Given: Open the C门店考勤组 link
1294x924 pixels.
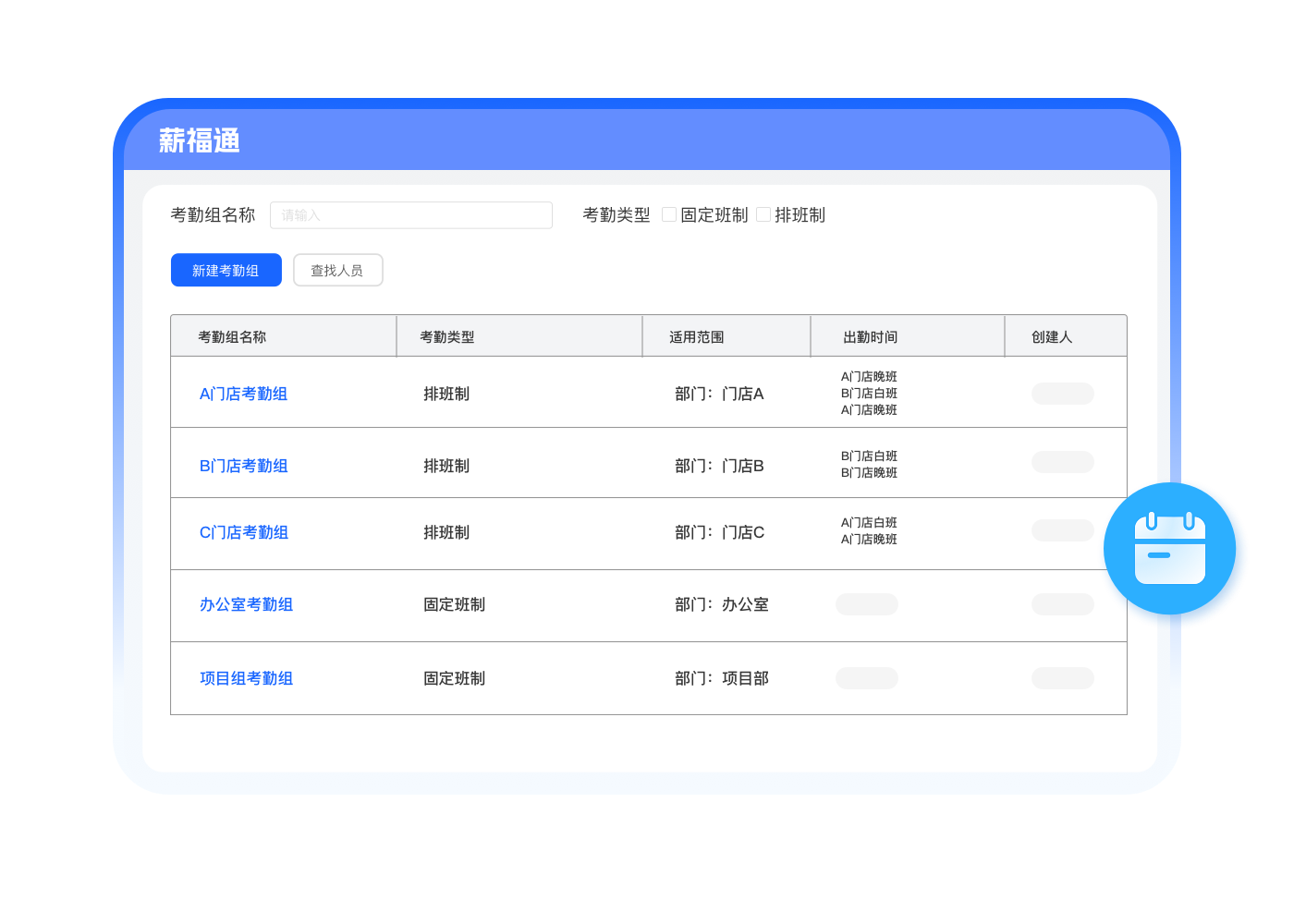Looking at the screenshot, I should (x=243, y=532).
